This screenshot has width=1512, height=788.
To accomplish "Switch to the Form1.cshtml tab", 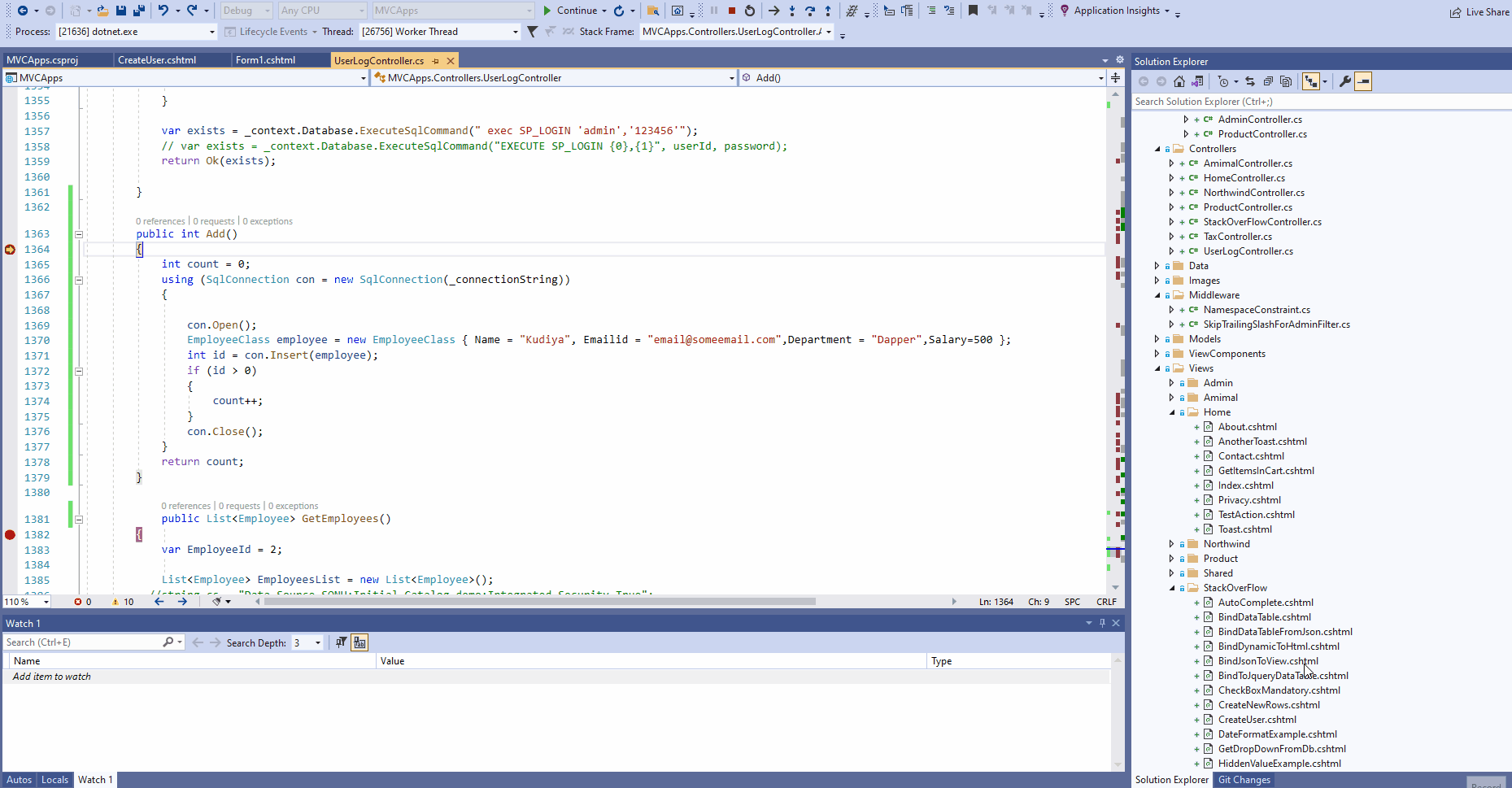I will click(x=280, y=59).
